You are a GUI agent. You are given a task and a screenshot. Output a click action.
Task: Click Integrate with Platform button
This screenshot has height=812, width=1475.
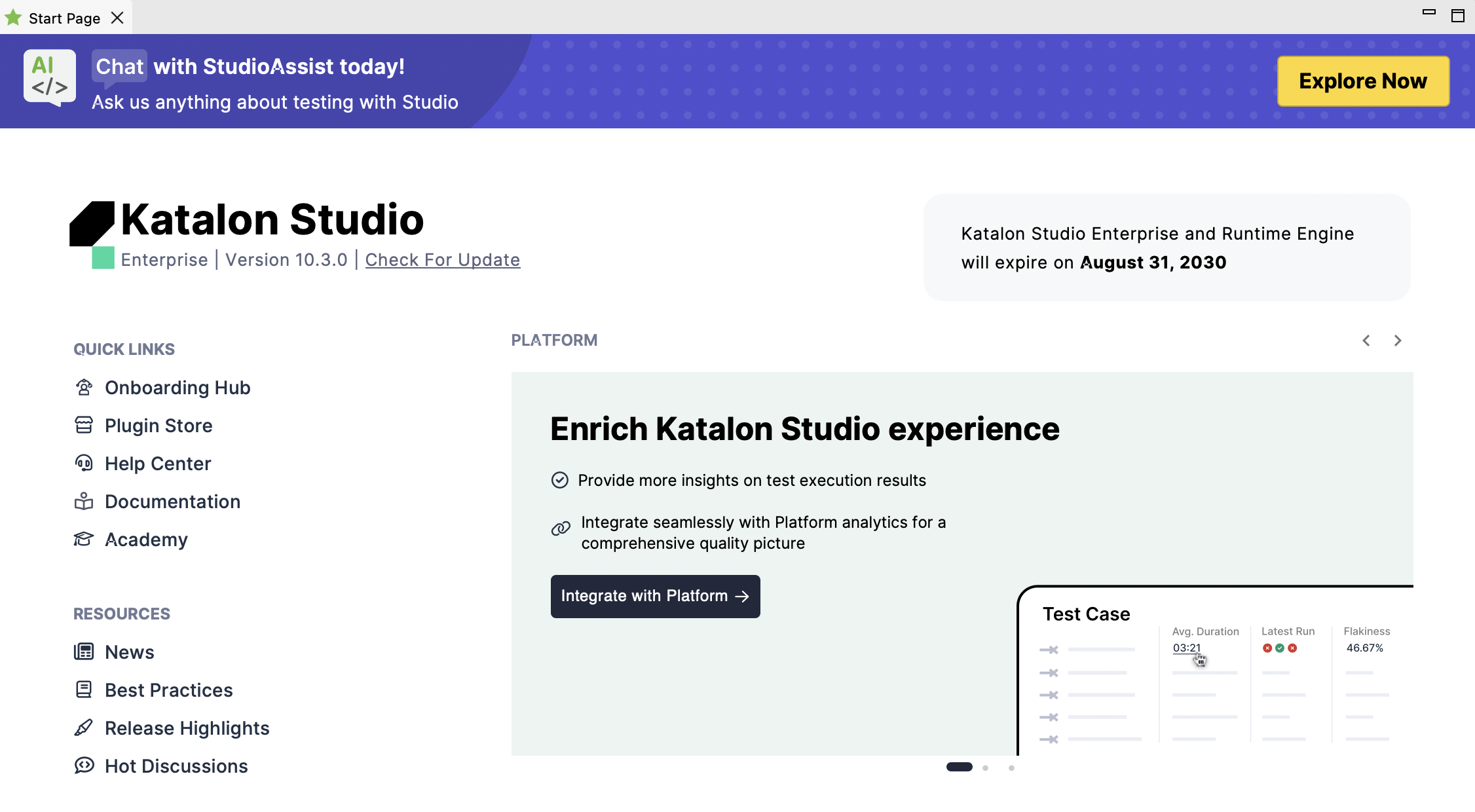[655, 596]
